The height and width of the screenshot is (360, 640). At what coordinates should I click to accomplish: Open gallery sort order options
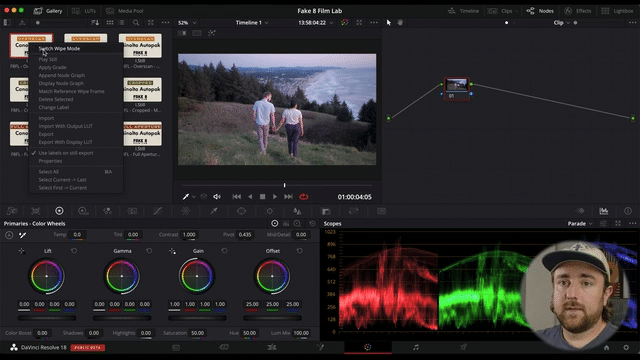(x=95, y=23)
